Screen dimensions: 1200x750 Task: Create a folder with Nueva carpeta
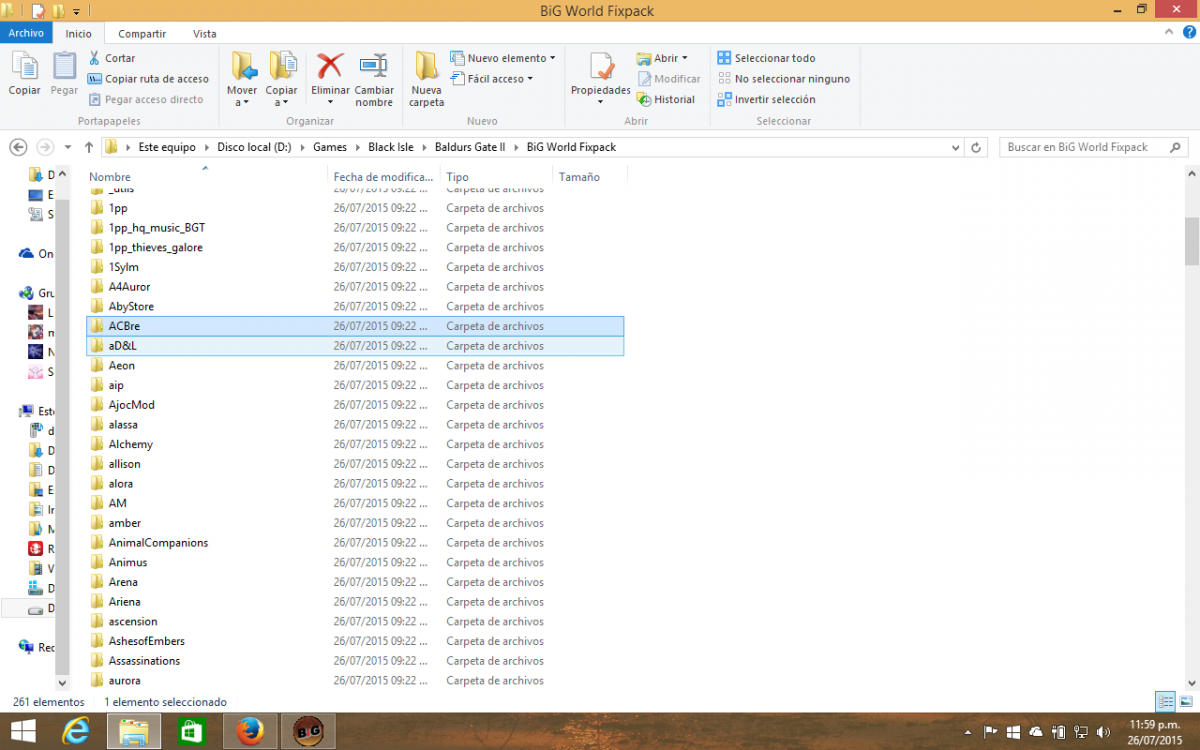(x=426, y=79)
